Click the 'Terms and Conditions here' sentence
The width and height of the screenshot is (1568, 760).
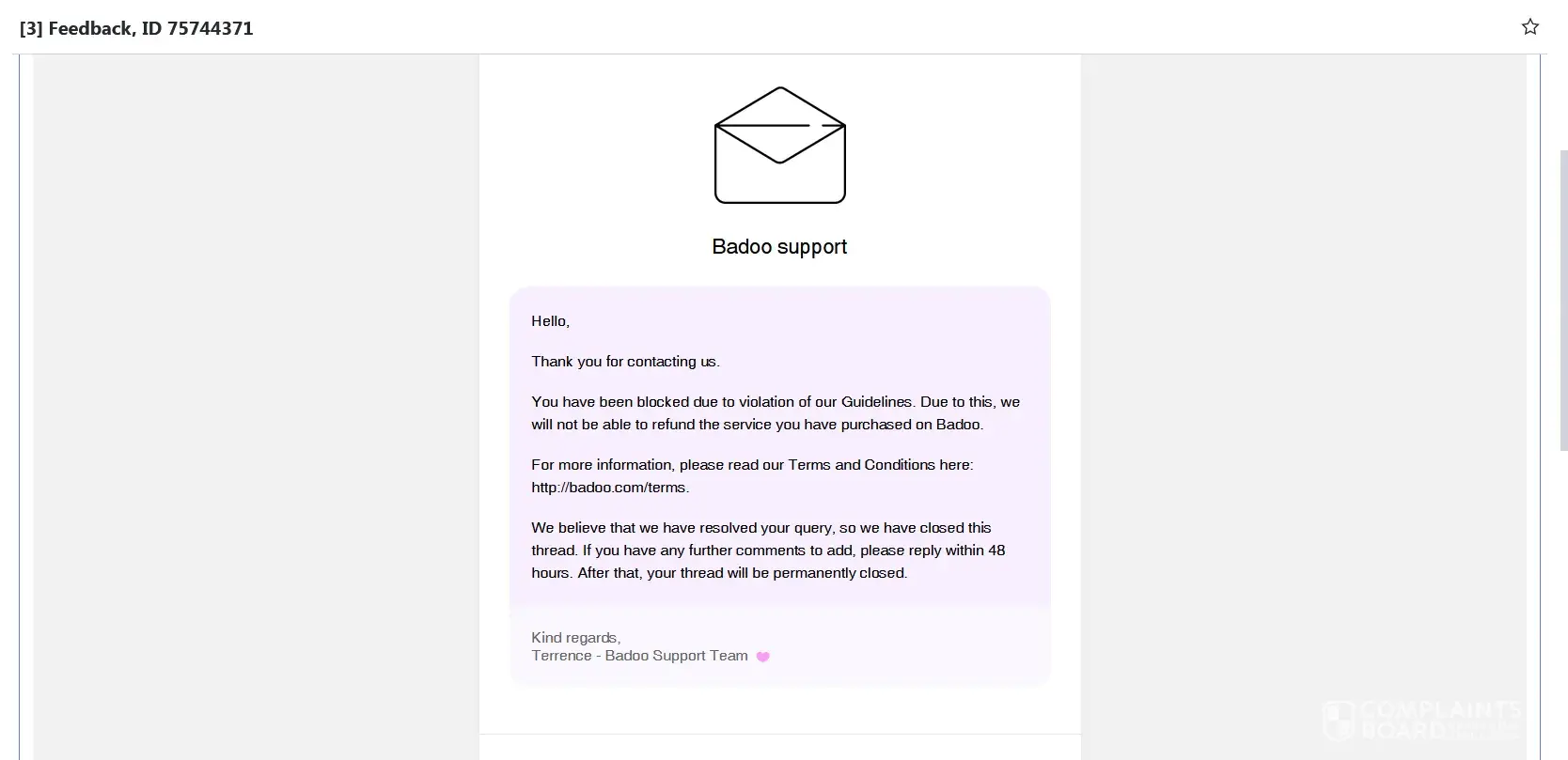pyautogui.click(x=752, y=465)
